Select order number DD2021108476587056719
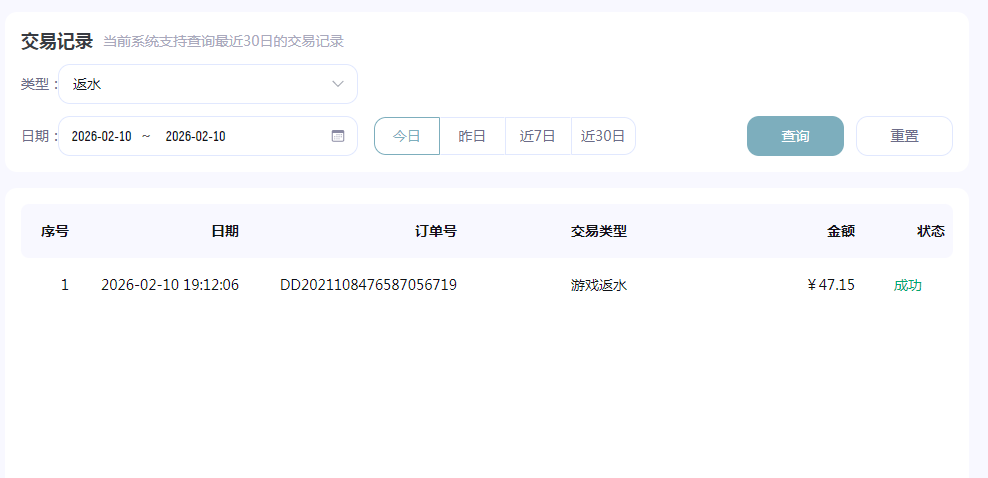 tap(368, 285)
